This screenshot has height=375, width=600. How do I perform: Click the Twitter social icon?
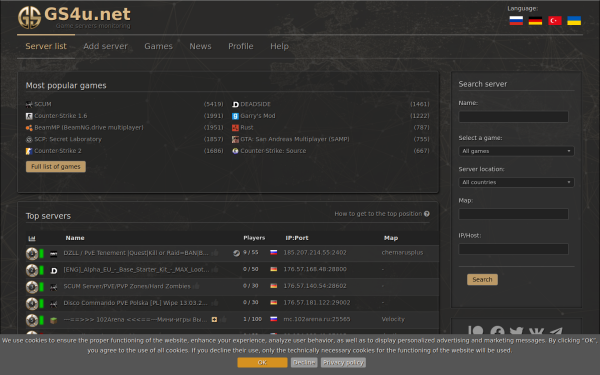(517, 332)
